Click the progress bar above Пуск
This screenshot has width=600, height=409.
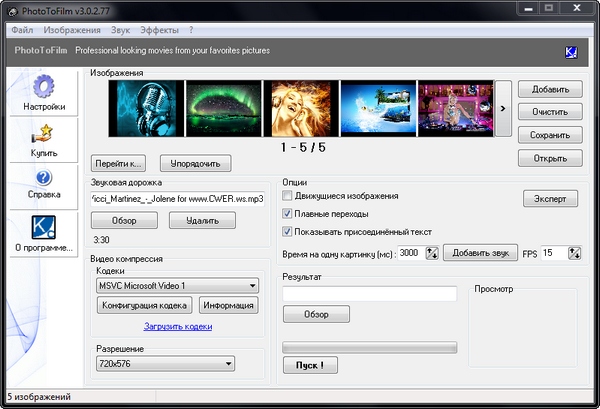(x=369, y=348)
